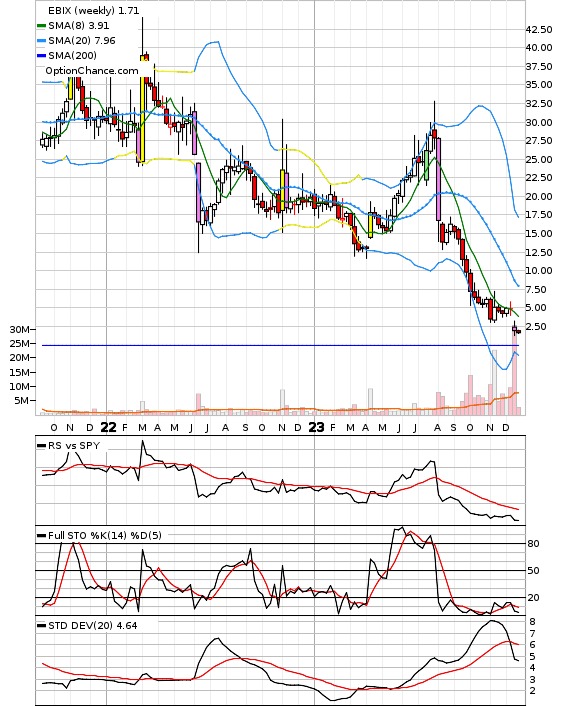
Task: Click the 8 value on the STD DEV scale
Action: [532, 622]
